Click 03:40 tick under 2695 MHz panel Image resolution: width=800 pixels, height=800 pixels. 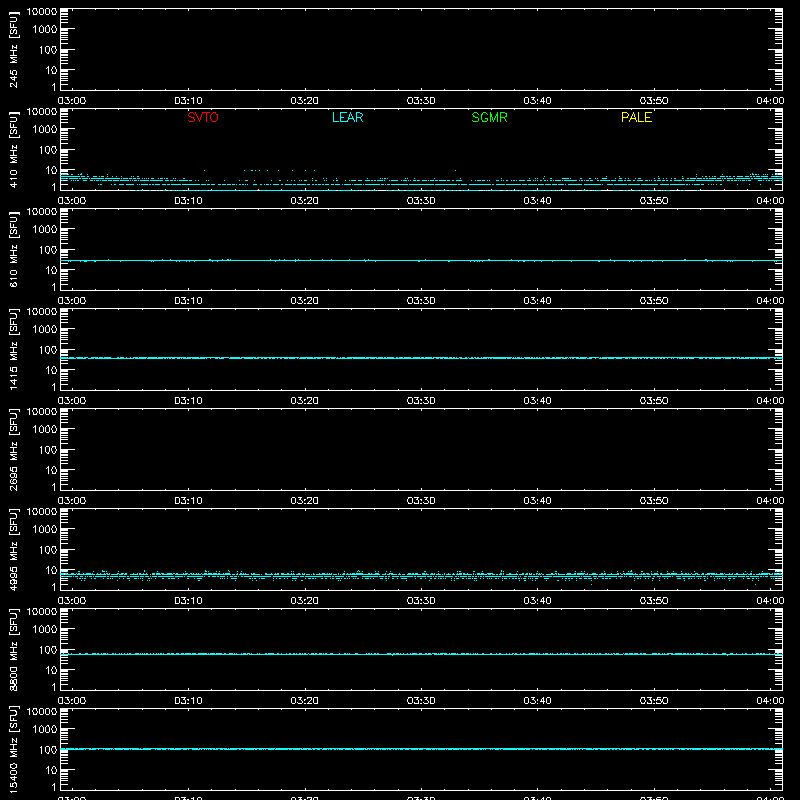(537, 501)
